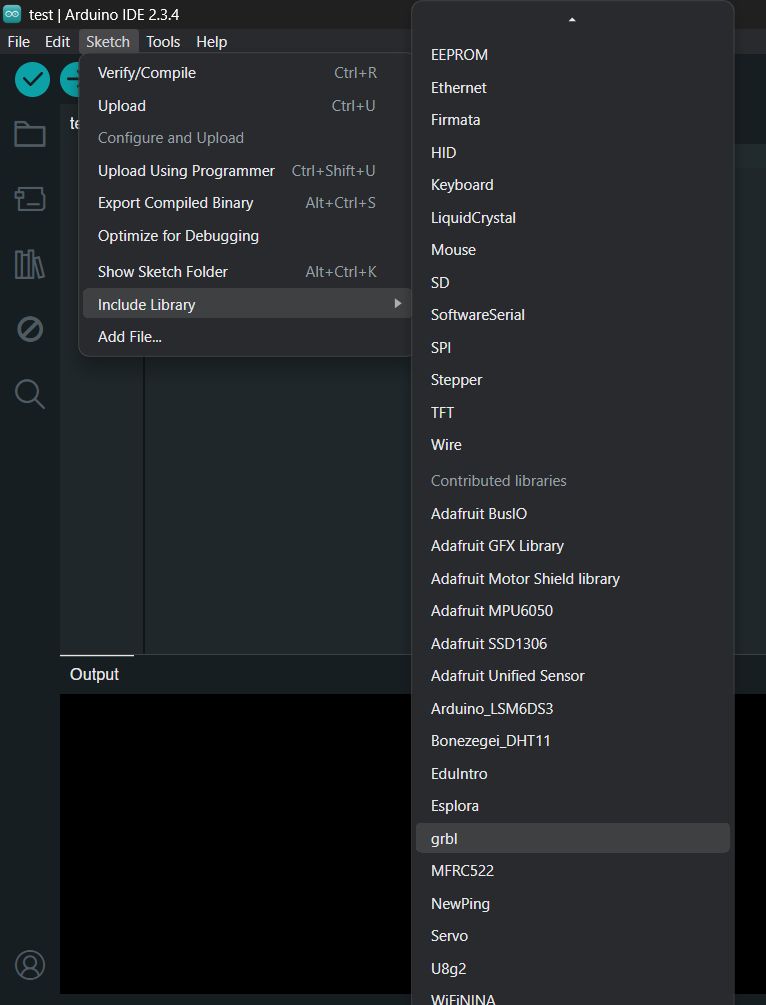
Task: Include the Wire library
Action: coord(572,445)
